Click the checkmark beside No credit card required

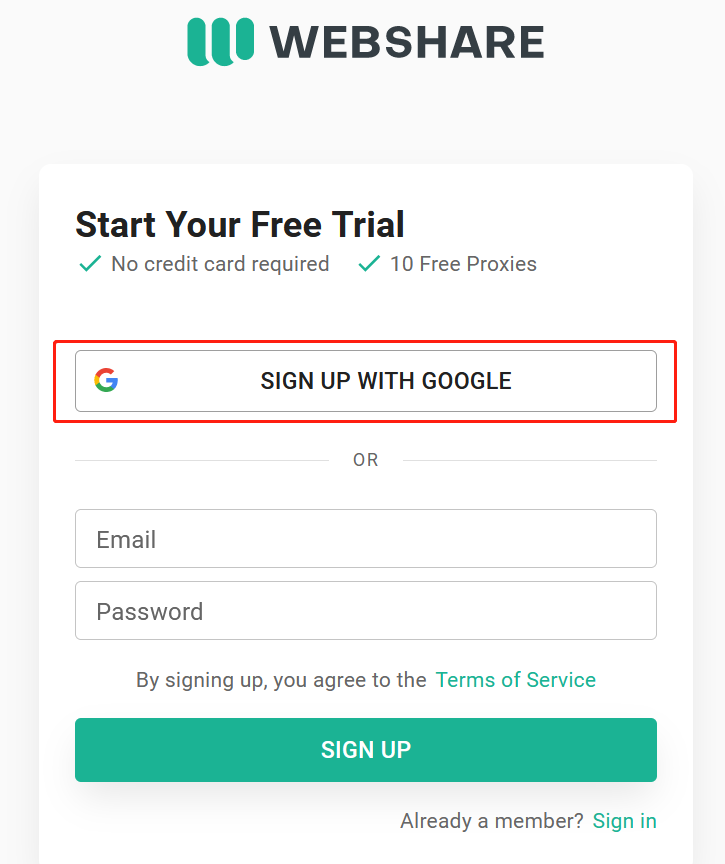(90, 264)
